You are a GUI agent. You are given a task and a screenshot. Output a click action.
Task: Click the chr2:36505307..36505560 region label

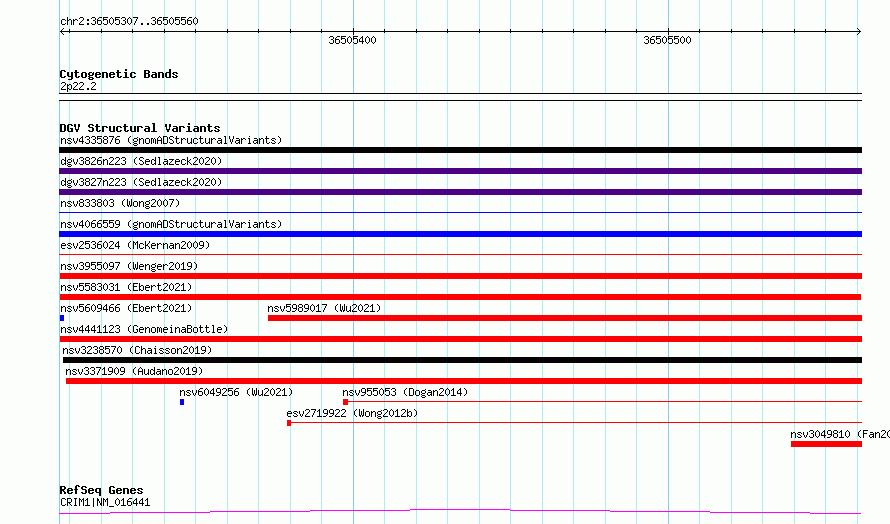click(129, 21)
